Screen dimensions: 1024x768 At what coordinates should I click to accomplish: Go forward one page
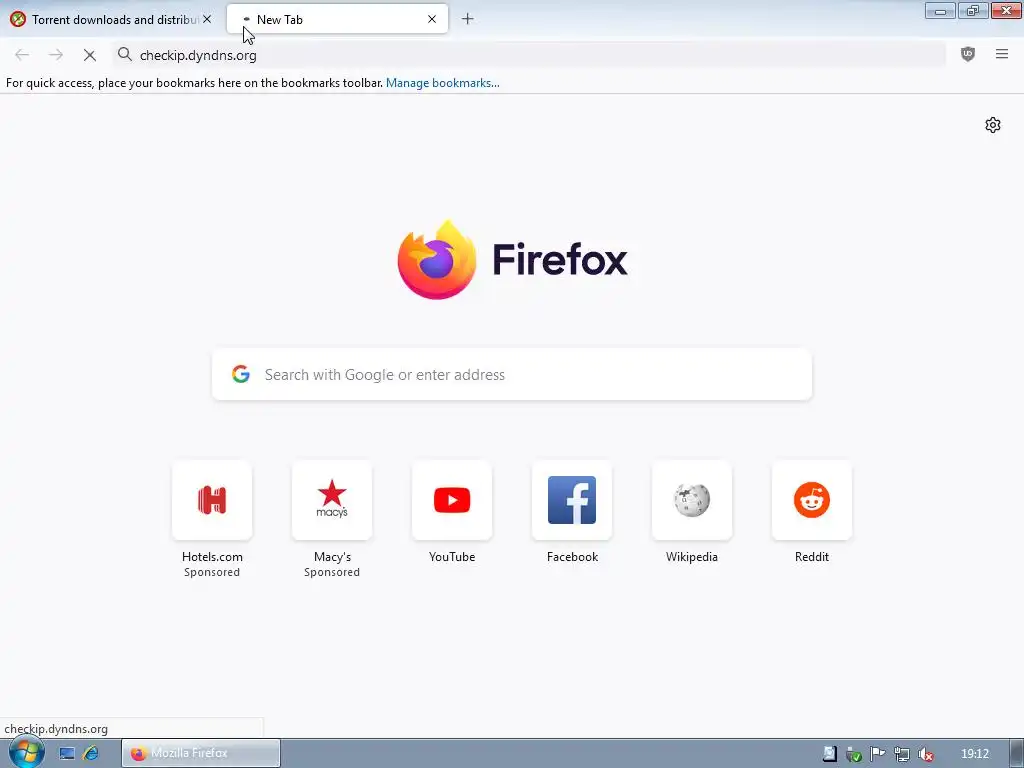click(56, 56)
